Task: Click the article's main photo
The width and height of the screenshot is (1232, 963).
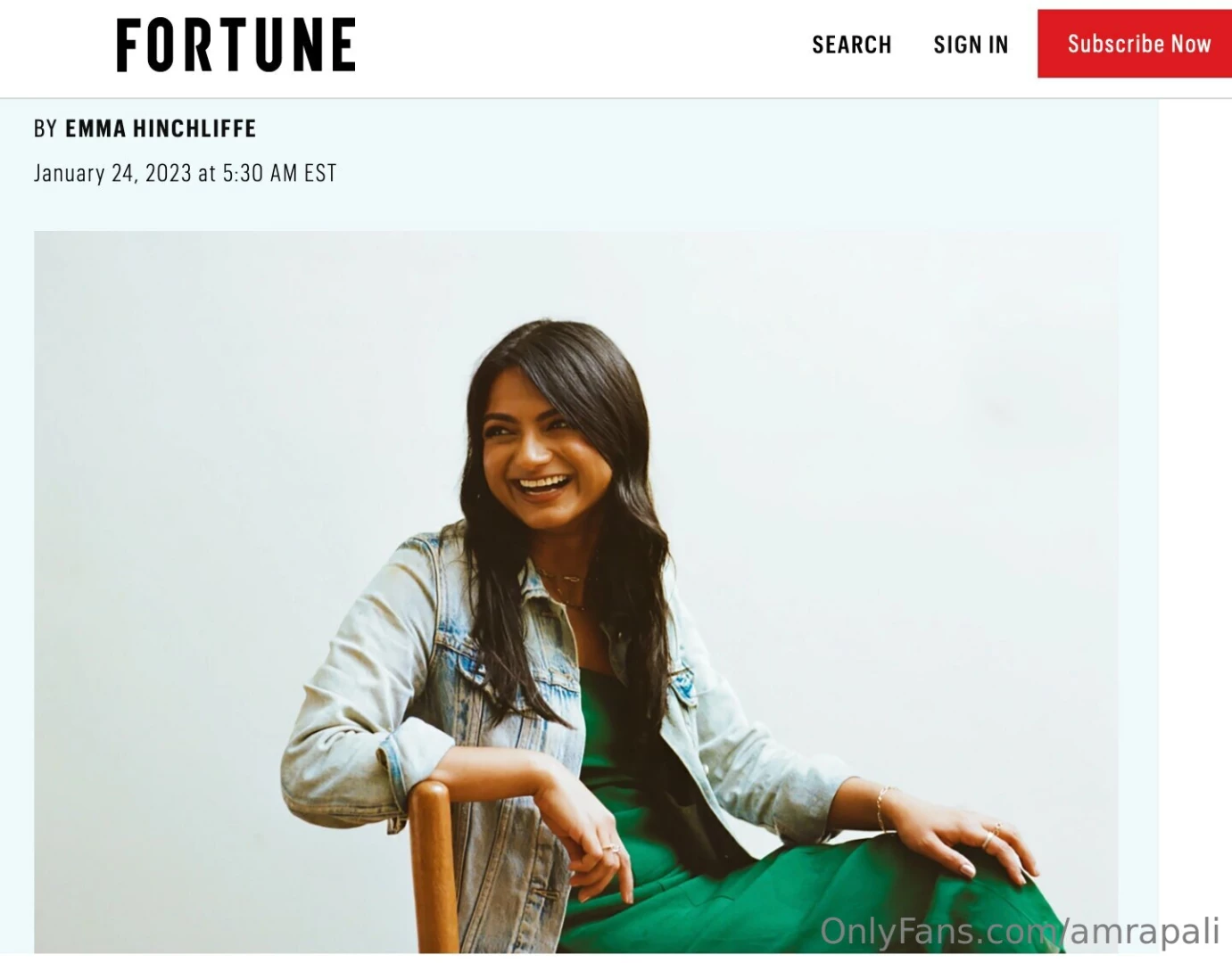Action: tap(575, 592)
